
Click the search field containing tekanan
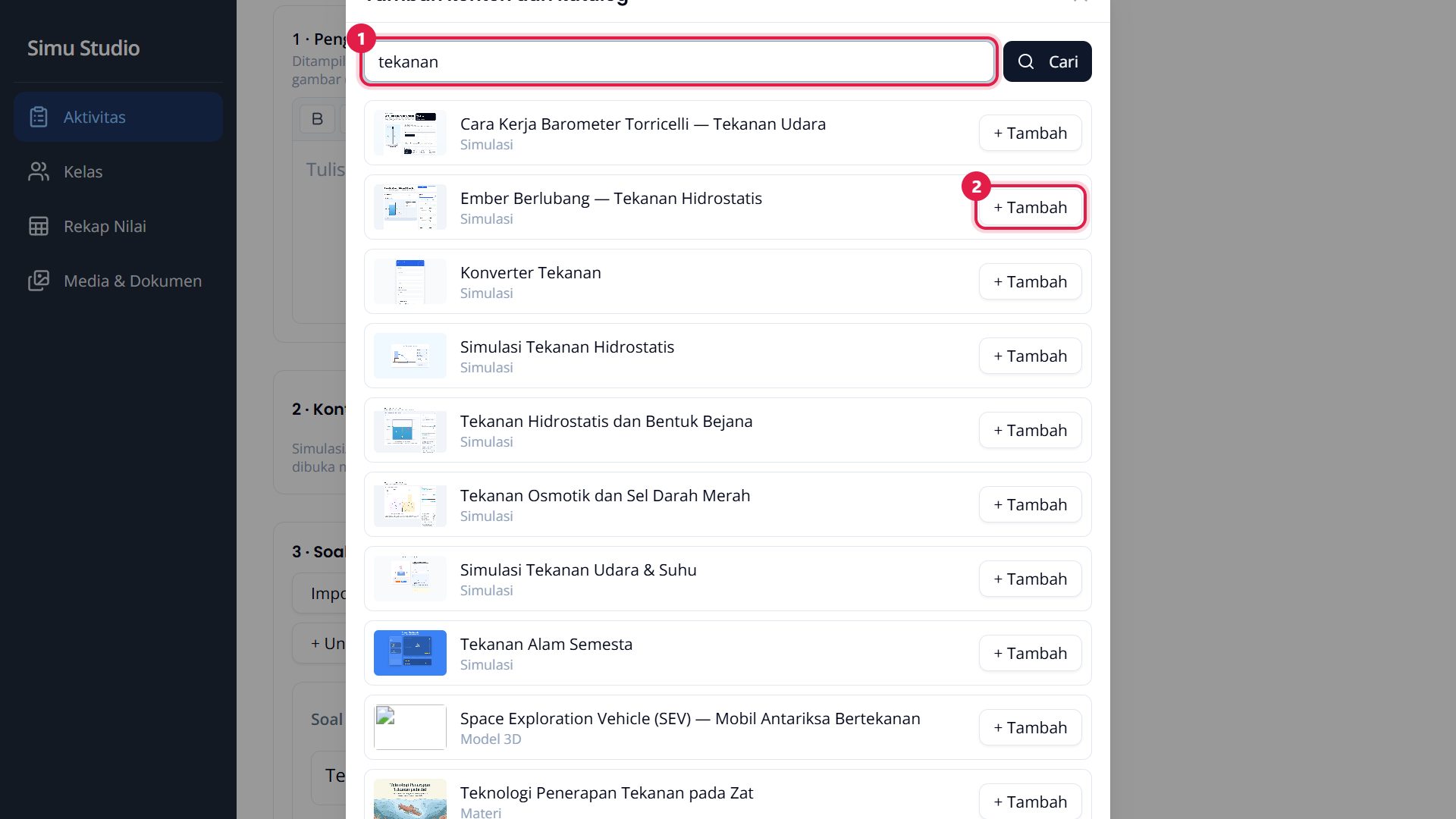(x=679, y=61)
